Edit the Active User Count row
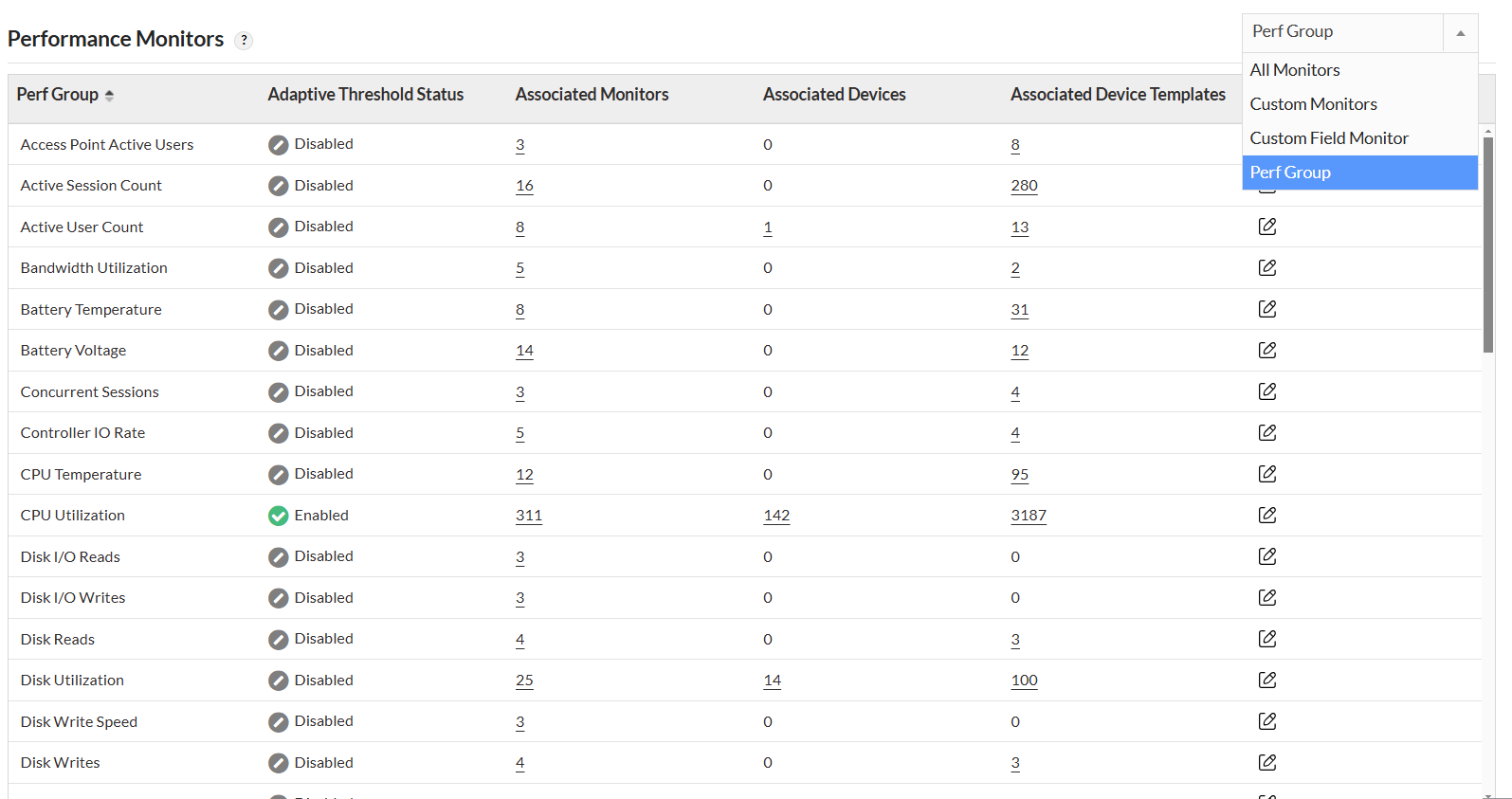Viewport: 1512px width, 799px height. point(1267,227)
